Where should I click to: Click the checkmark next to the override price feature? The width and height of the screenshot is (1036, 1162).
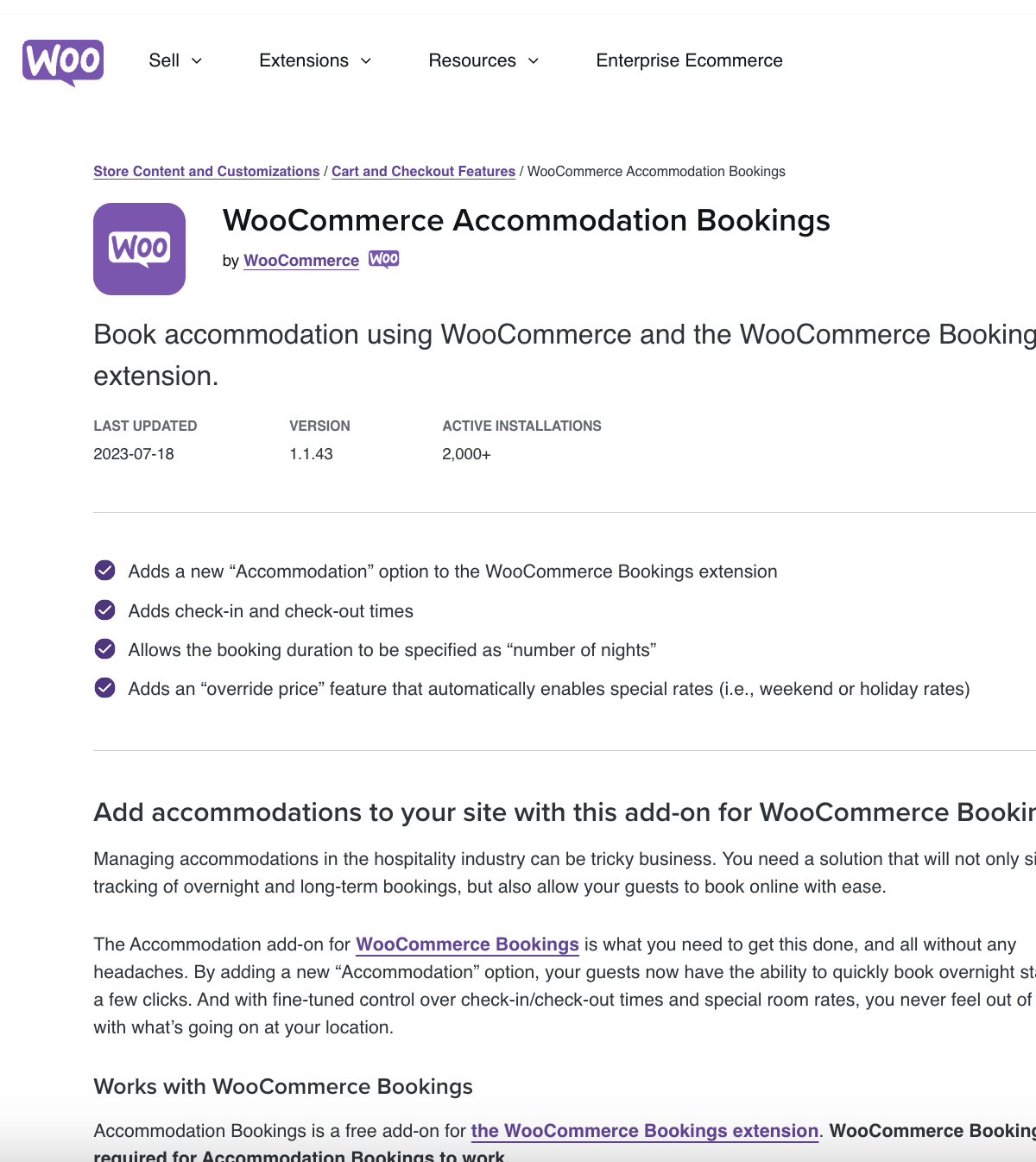pyautogui.click(x=104, y=688)
